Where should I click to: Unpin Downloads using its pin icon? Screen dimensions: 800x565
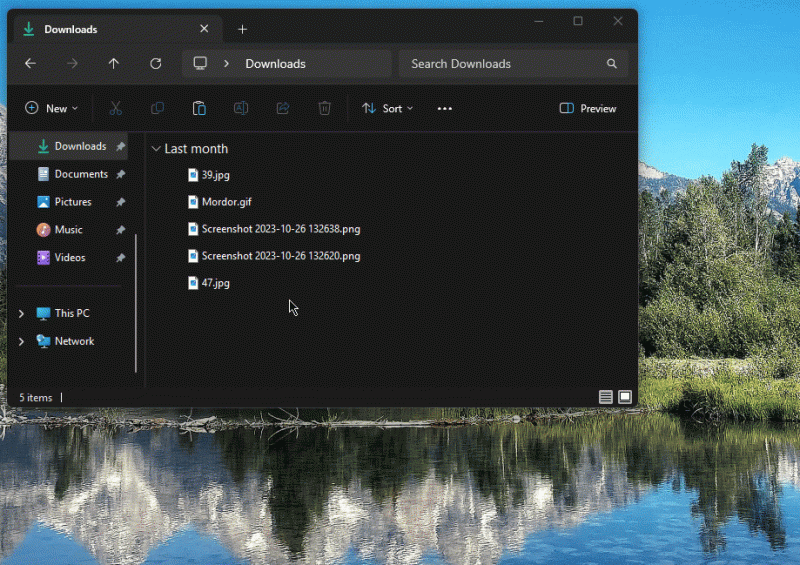(x=120, y=146)
